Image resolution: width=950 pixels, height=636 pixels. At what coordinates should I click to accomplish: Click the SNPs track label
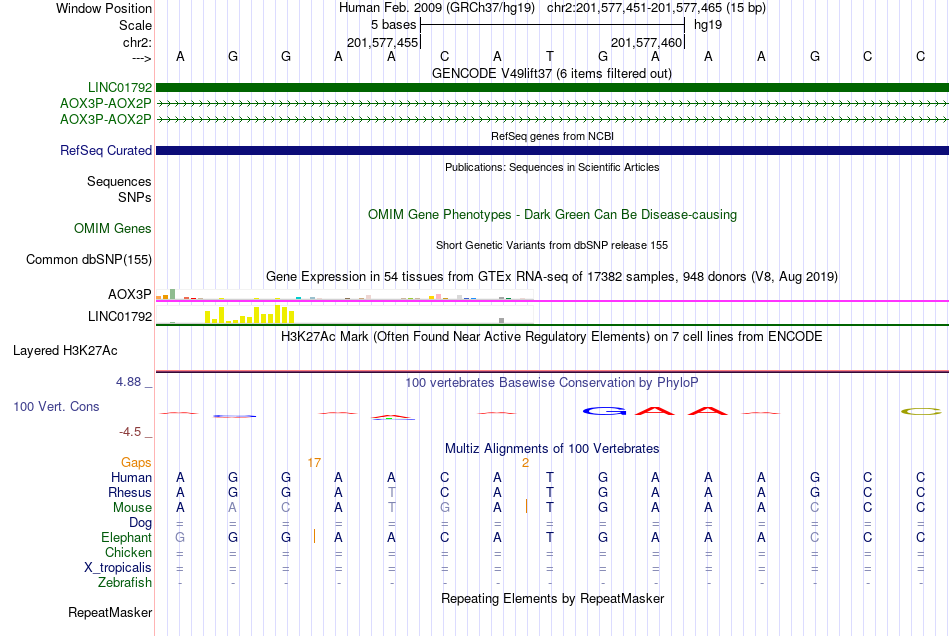(135, 197)
